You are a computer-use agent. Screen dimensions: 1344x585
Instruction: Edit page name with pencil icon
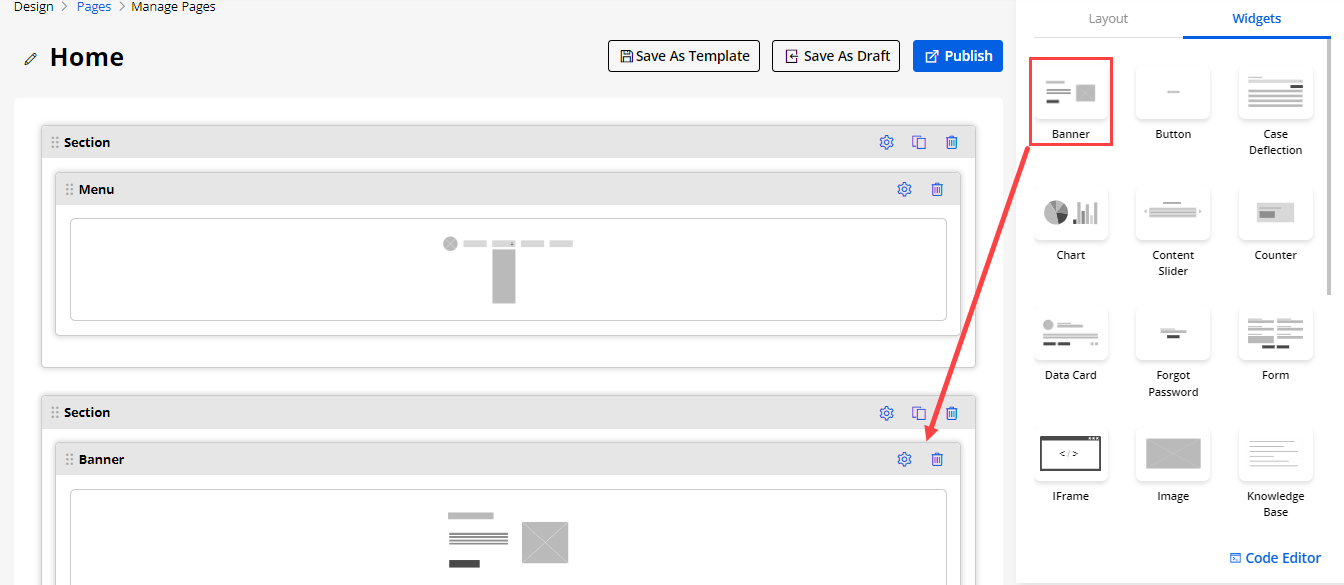[31, 59]
